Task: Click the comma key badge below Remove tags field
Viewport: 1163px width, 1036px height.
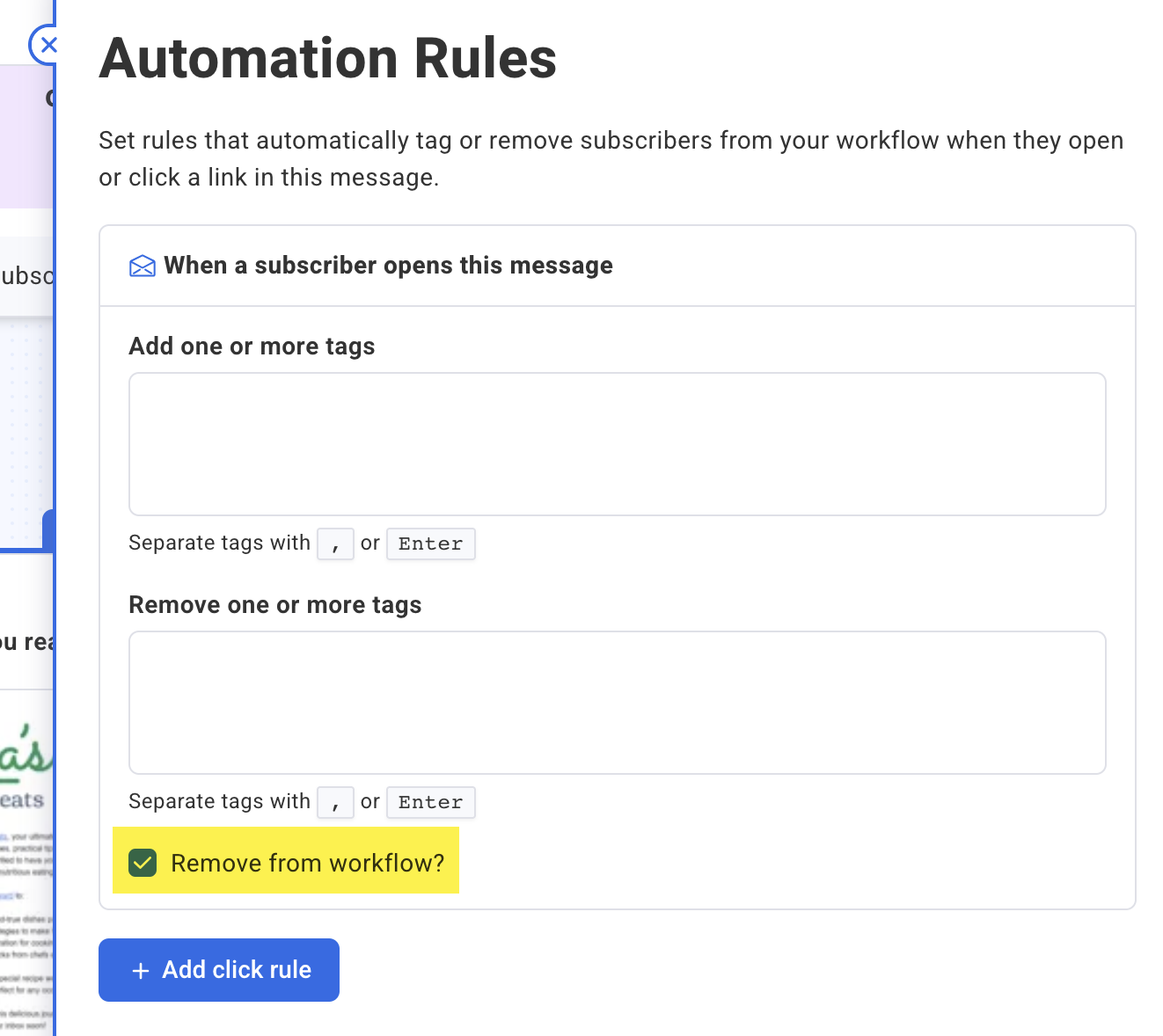Action: point(335,802)
